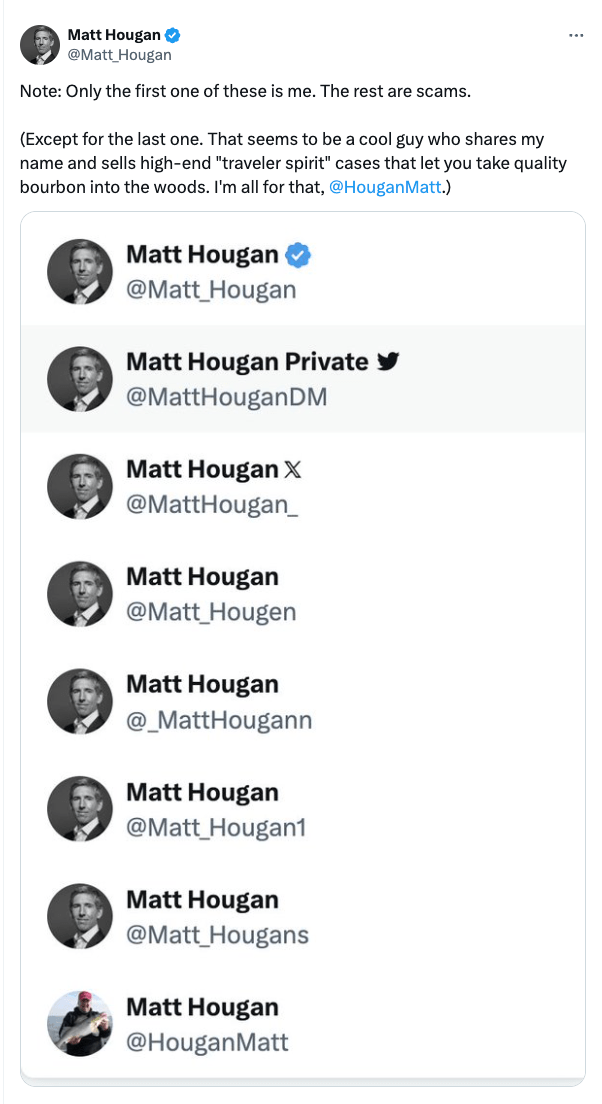Screen dimensions: 602x1104
Task: Click avatar of the @Matt_Hougan1 account
Action: coord(80,809)
